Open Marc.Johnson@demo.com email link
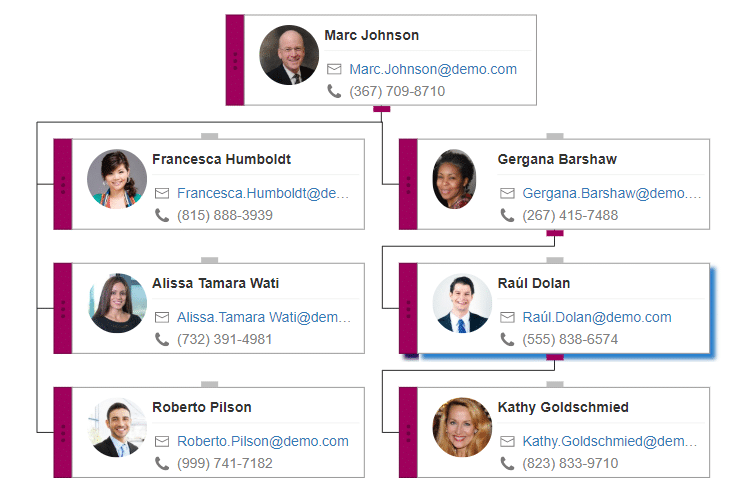730x497 pixels. tap(433, 69)
